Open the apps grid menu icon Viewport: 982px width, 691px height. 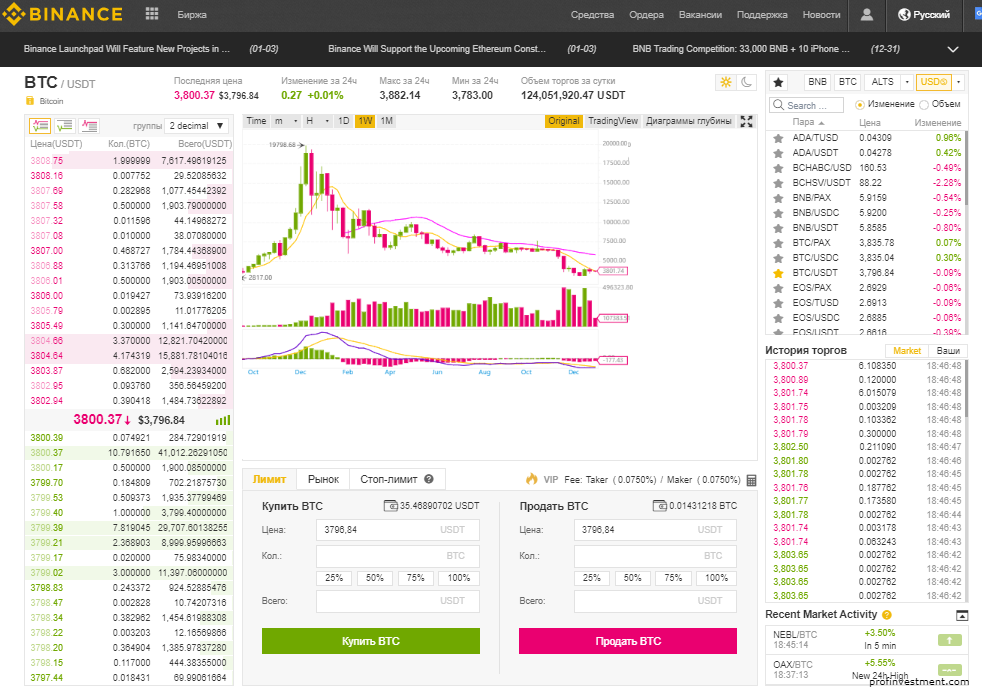coord(152,14)
